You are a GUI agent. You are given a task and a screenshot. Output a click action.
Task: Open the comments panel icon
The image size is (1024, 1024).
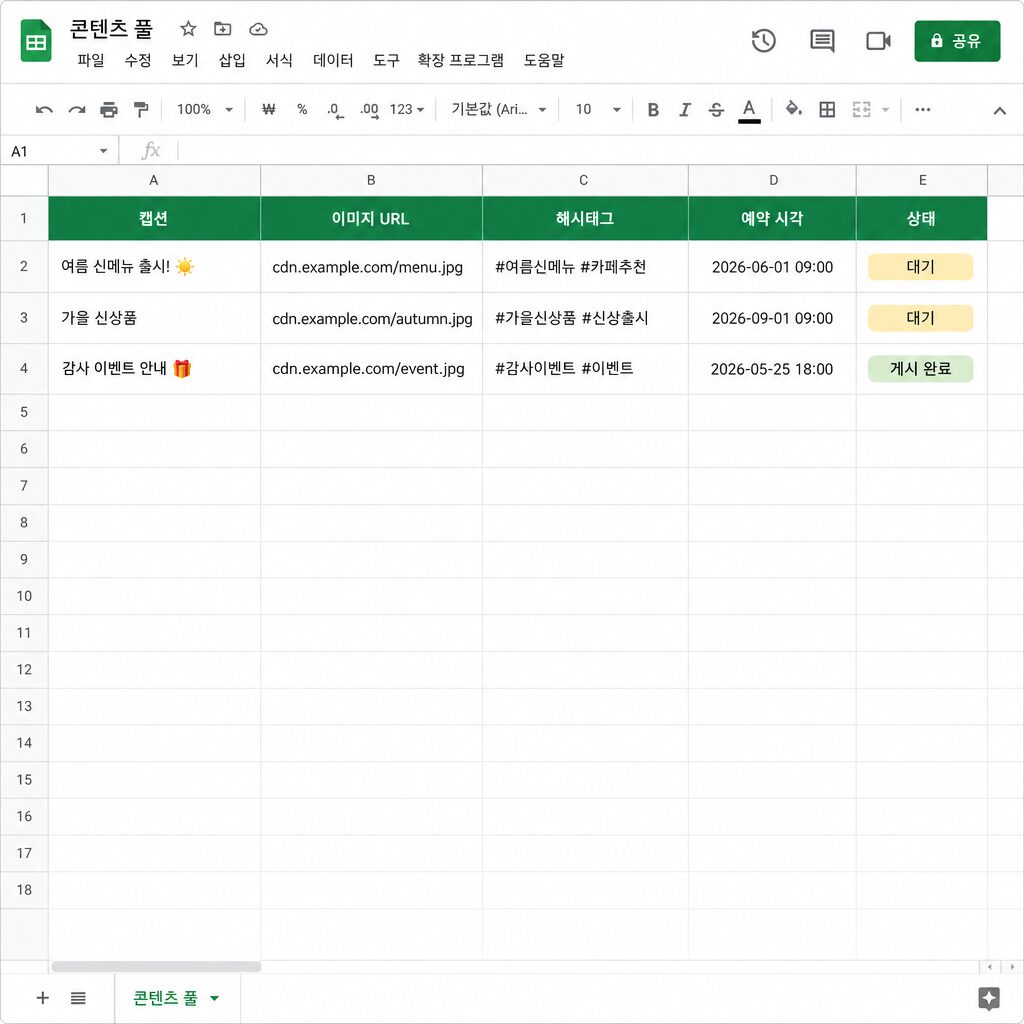pos(822,40)
